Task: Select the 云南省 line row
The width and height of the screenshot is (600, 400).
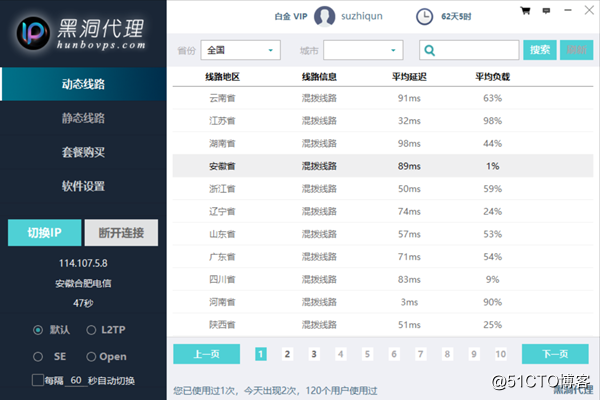Action: point(383,98)
